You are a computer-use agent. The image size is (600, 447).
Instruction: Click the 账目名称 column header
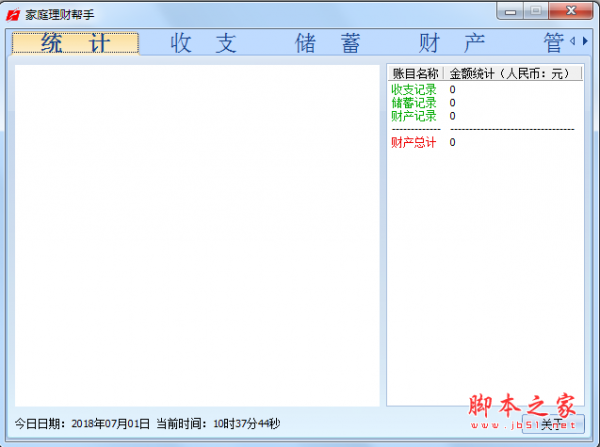click(x=416, y=73)
